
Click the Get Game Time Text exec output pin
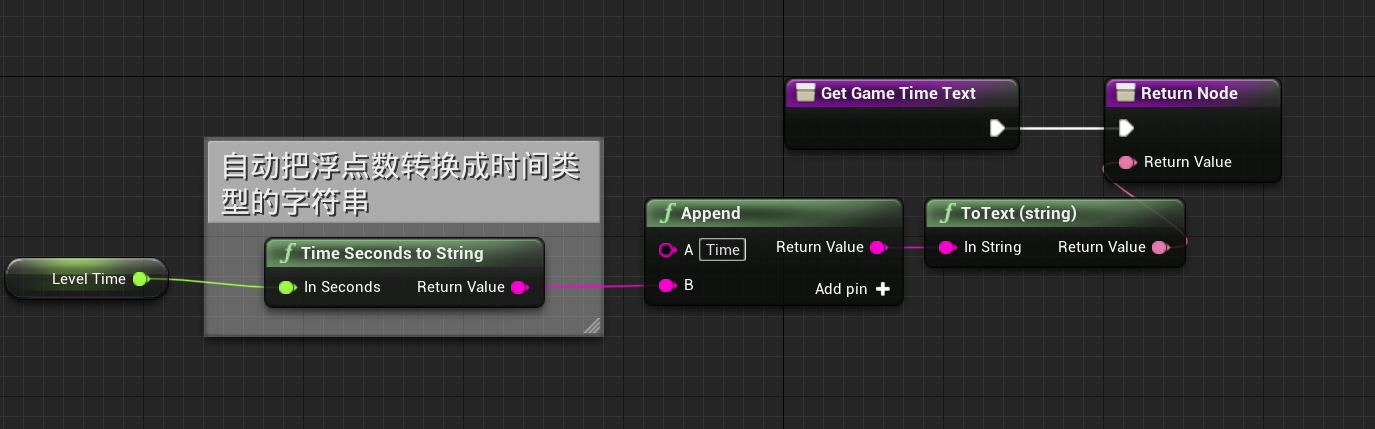tap(997, 128)
